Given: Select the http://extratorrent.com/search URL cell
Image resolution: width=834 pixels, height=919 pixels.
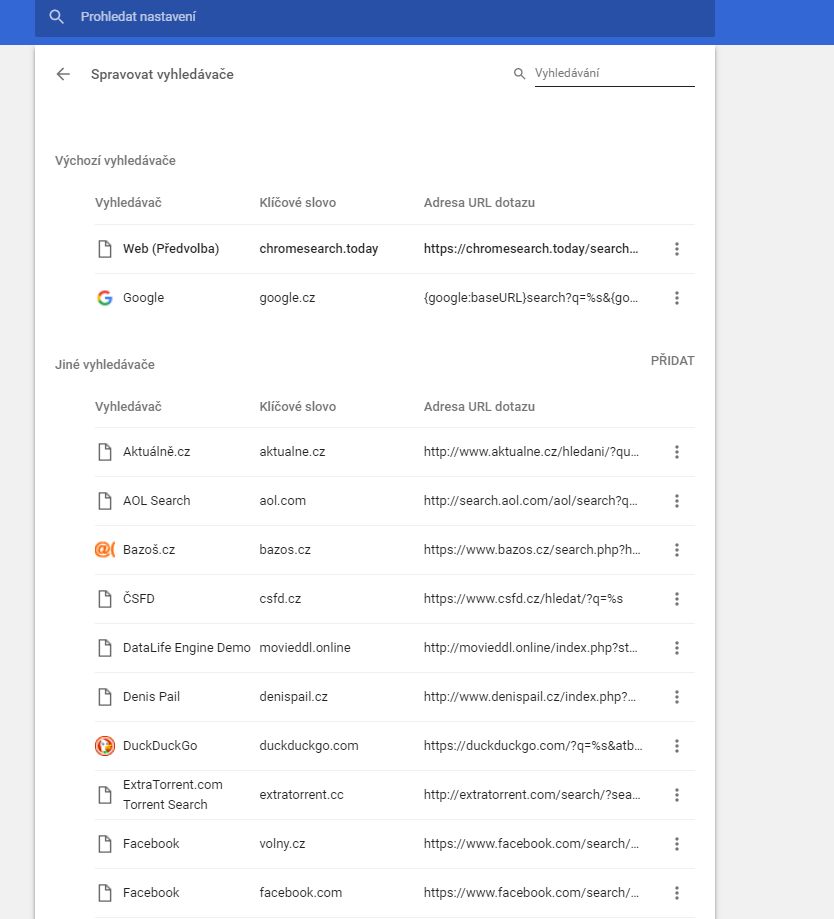Looking at the screenshot, I should [x=532, y=795].
